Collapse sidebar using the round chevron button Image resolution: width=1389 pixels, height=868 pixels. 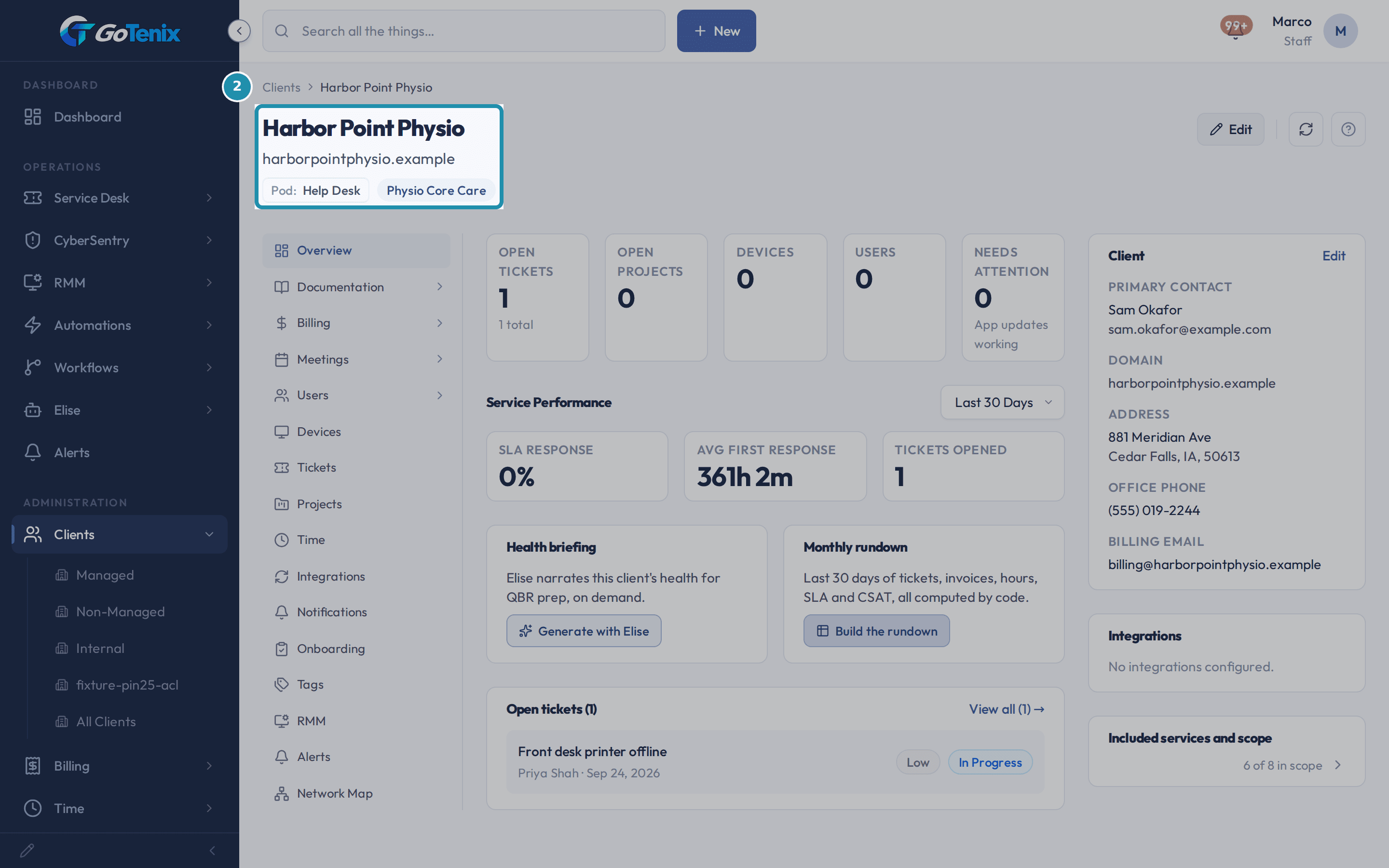click(239, 31)
